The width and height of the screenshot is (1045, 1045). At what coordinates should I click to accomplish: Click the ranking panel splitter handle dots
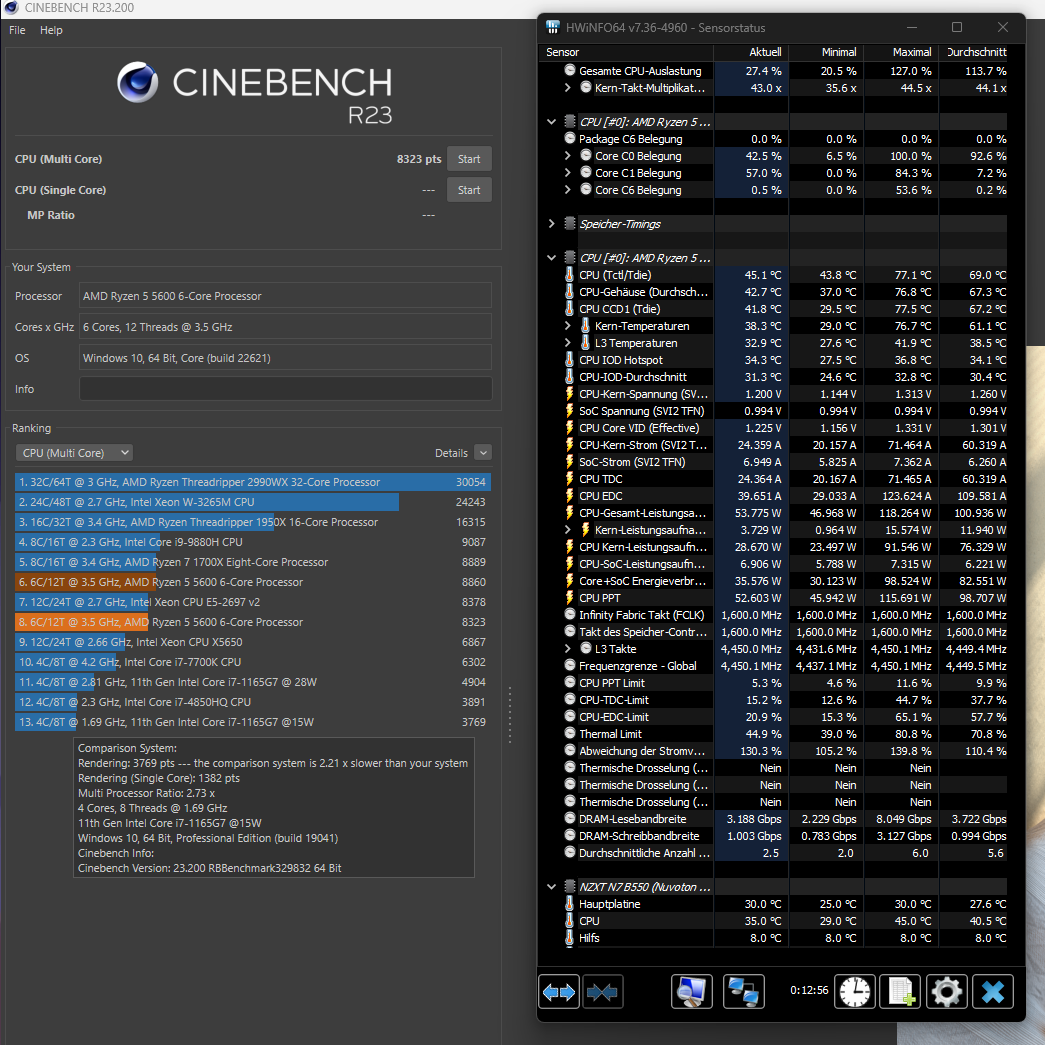509,715
